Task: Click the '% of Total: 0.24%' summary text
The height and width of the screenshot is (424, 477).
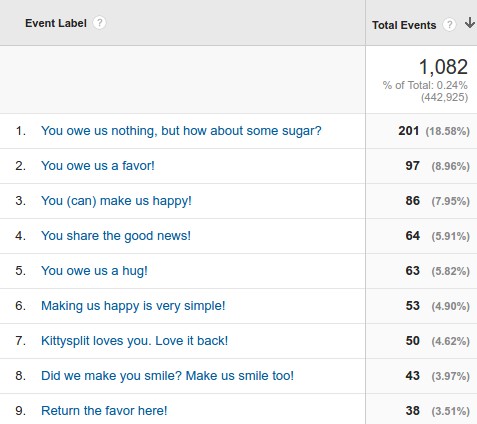Action: point(425,85)
